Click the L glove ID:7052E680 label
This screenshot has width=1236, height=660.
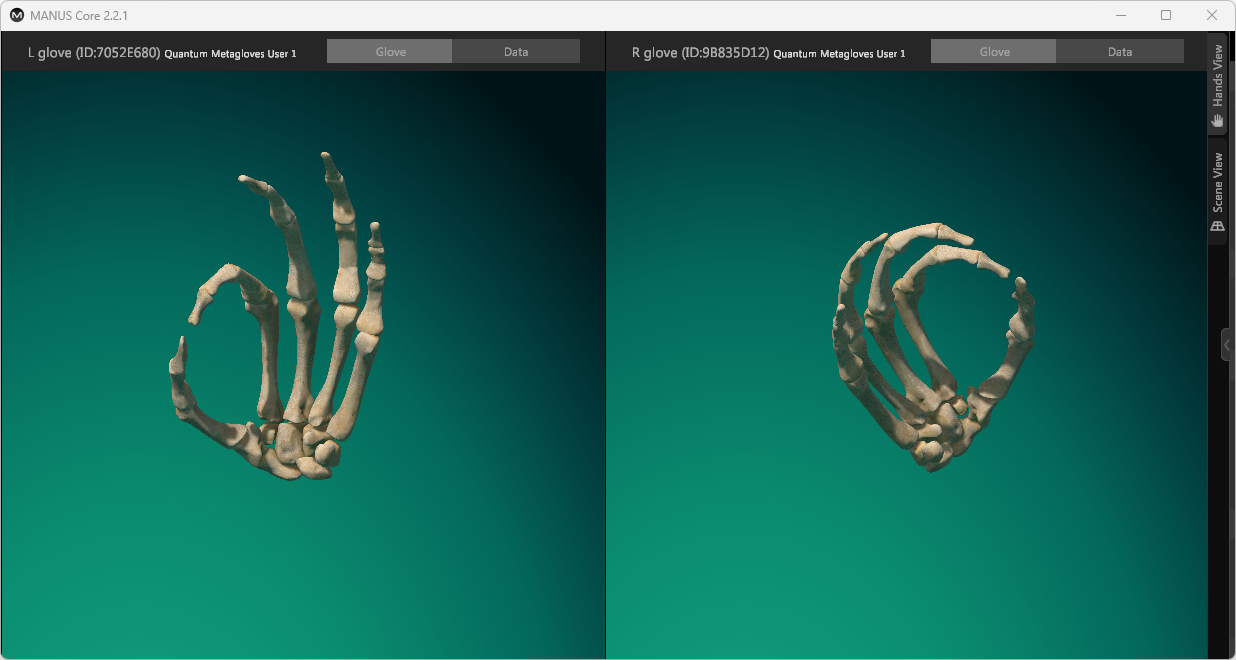94,53
